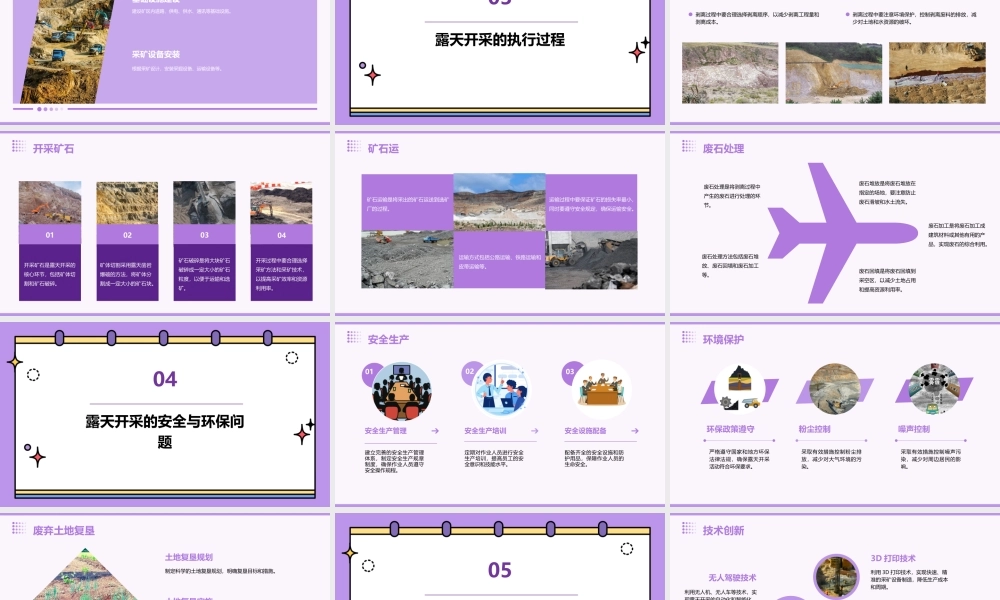Click the dotted grid icon beside 安全生产
Image resolution: width=1000 pixels, height=600 pixels.
[353, 337]
